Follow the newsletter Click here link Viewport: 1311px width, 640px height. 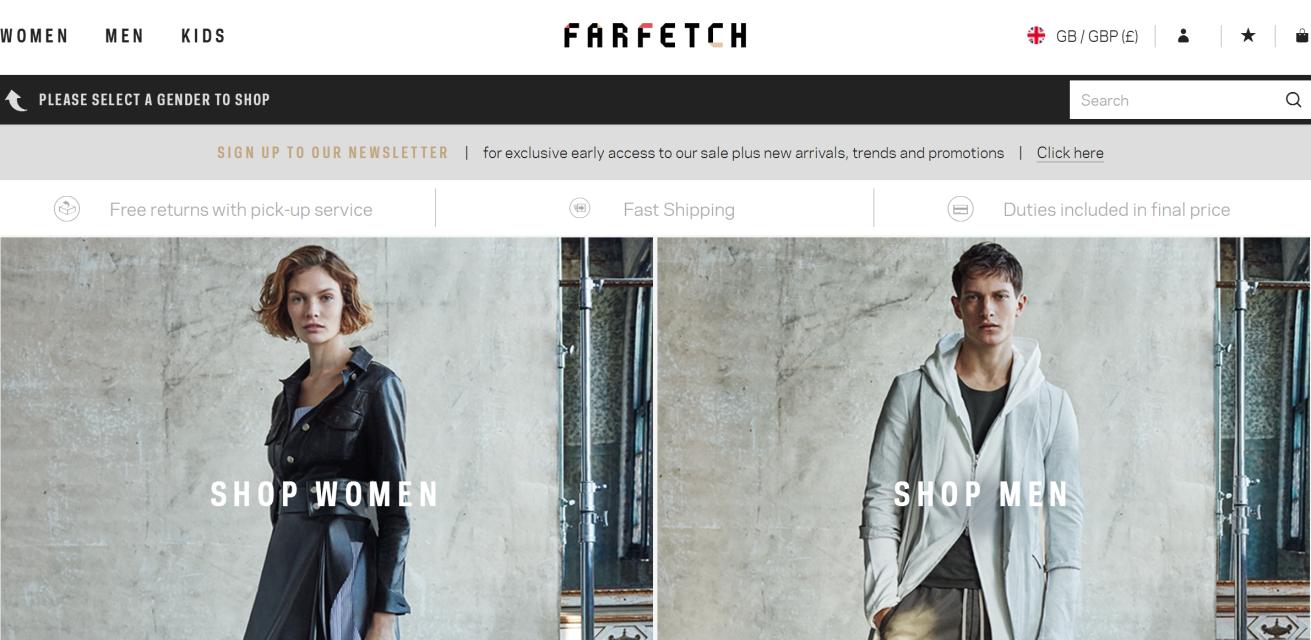click(x=1070, y=153)
